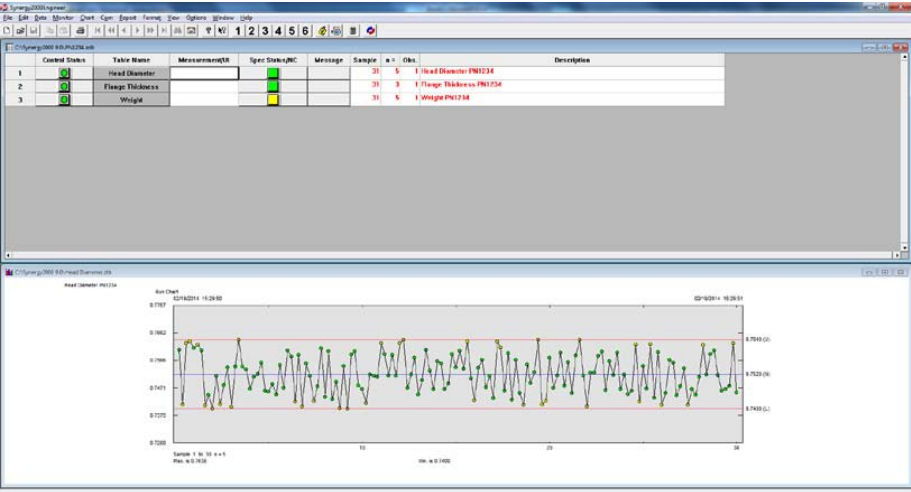Click the help pointer question icon
Image resolution: width=911 pixels, height=492 pixels.
(x=222, y=30)
